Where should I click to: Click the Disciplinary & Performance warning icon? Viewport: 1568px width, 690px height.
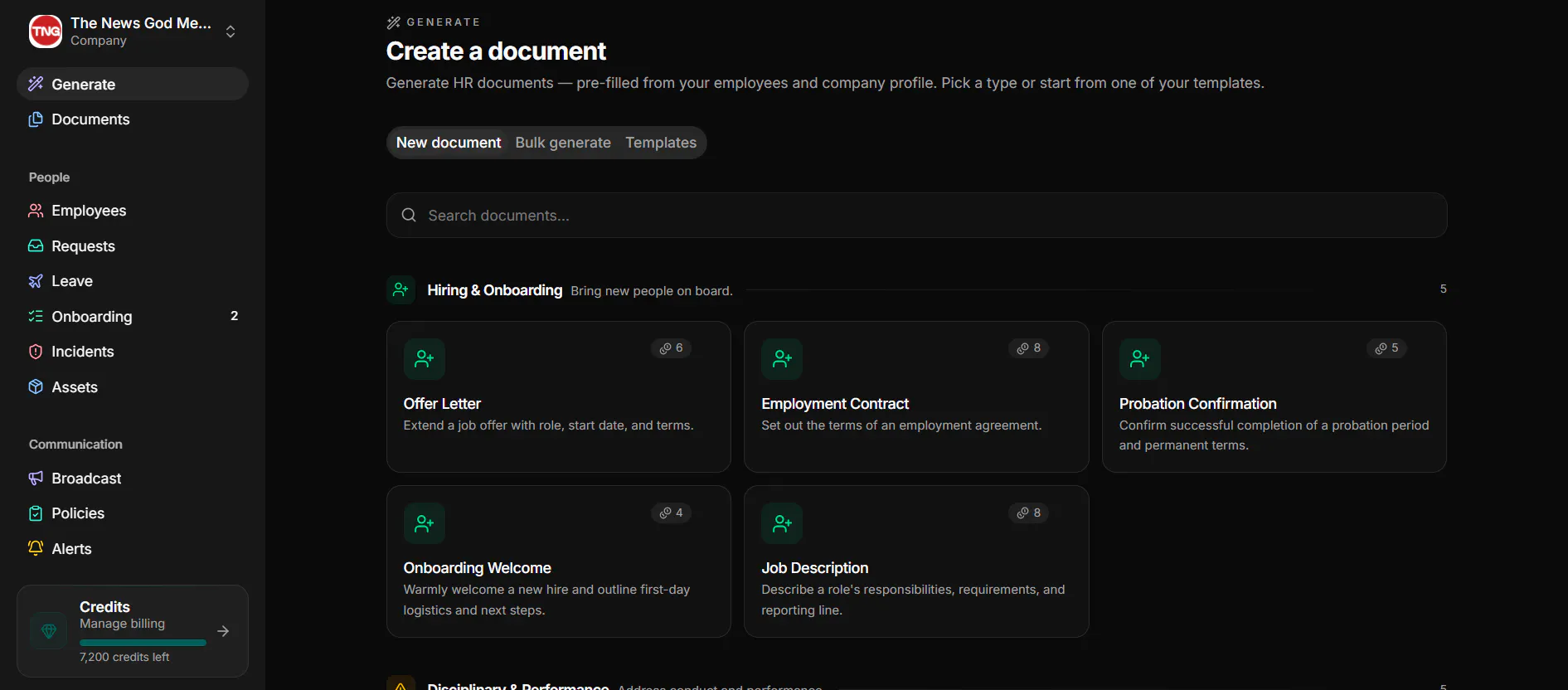pos(400,683)
